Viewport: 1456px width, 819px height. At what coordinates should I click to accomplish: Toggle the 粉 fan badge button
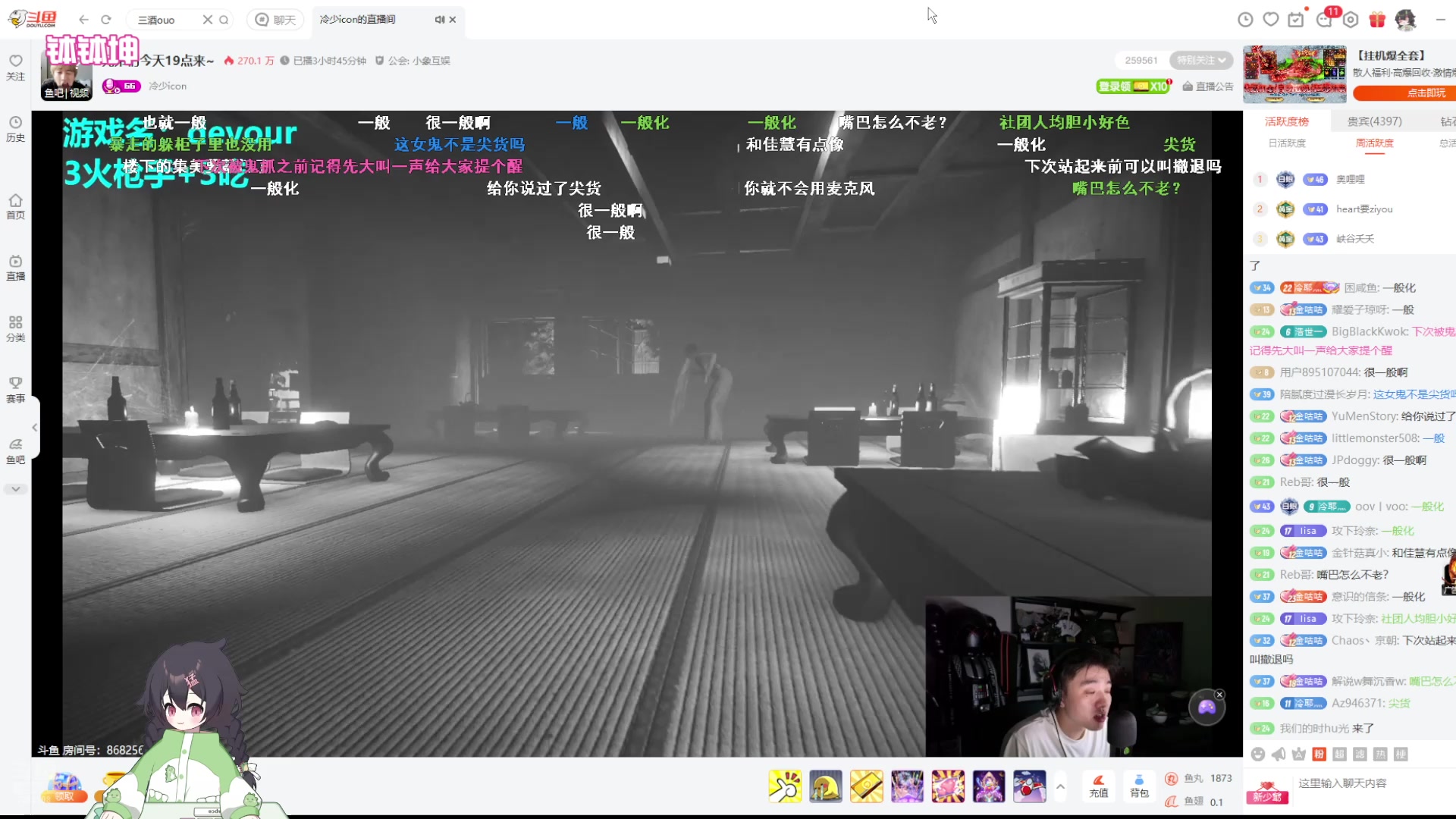(x=1319, y=755)
